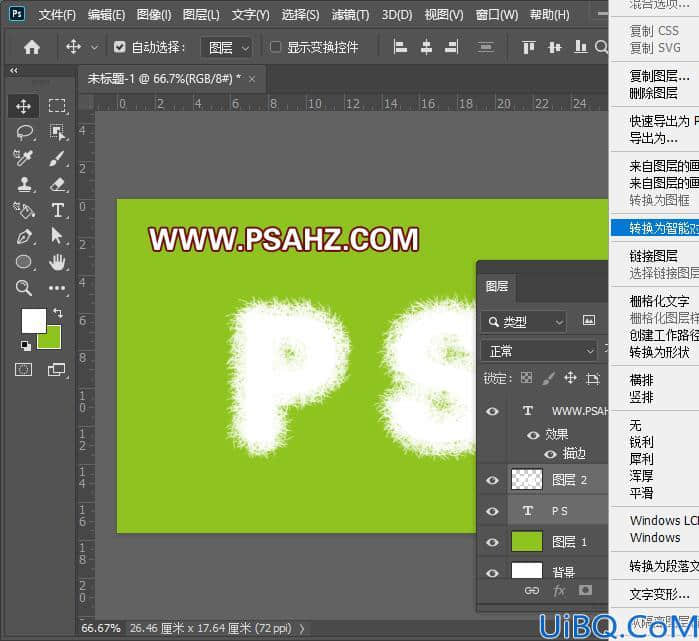Hide layer 图层 1
Image resolution: width=699 pixels, height=641 pixels.
coord(493,542)
